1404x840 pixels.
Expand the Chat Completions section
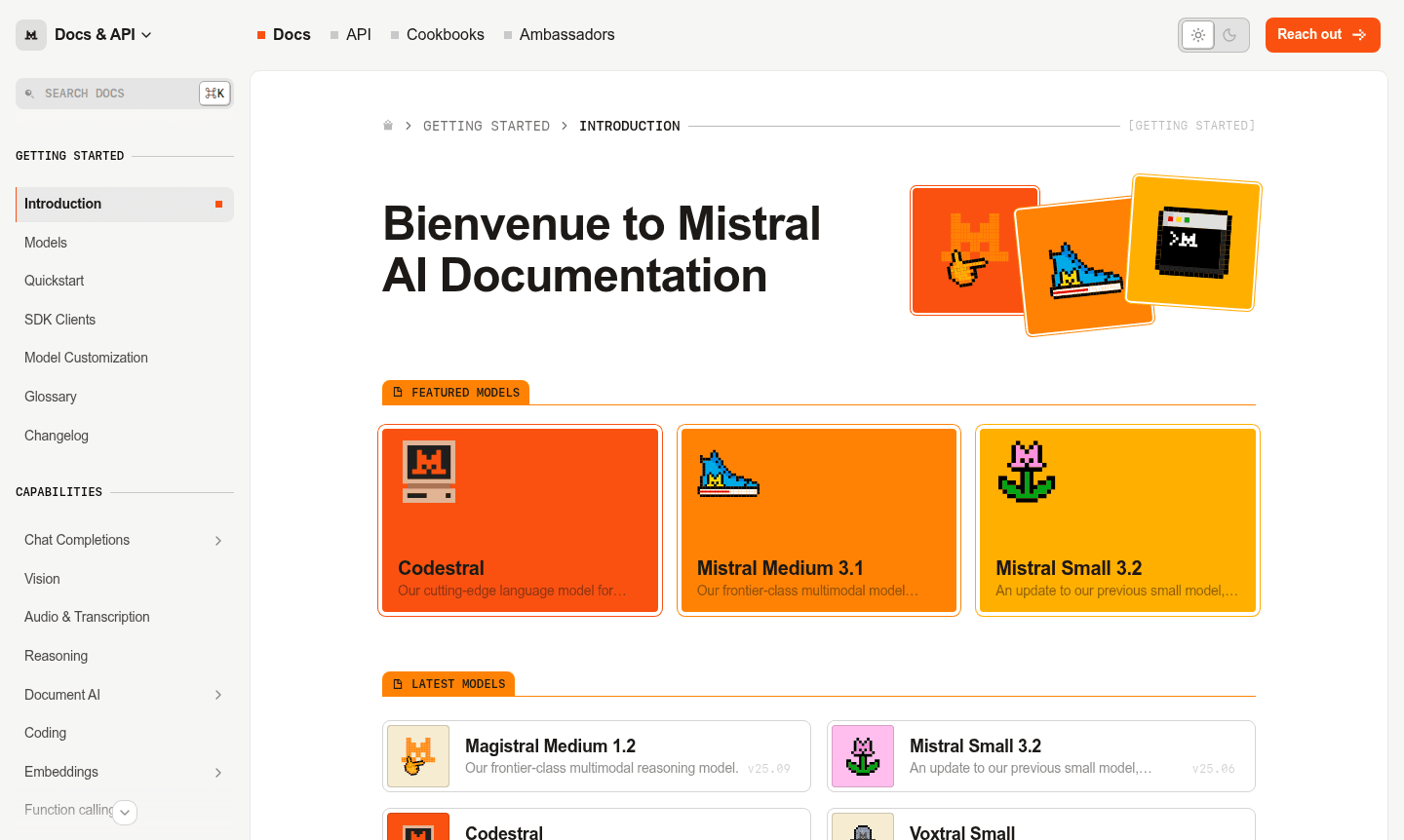coord(217,540)
